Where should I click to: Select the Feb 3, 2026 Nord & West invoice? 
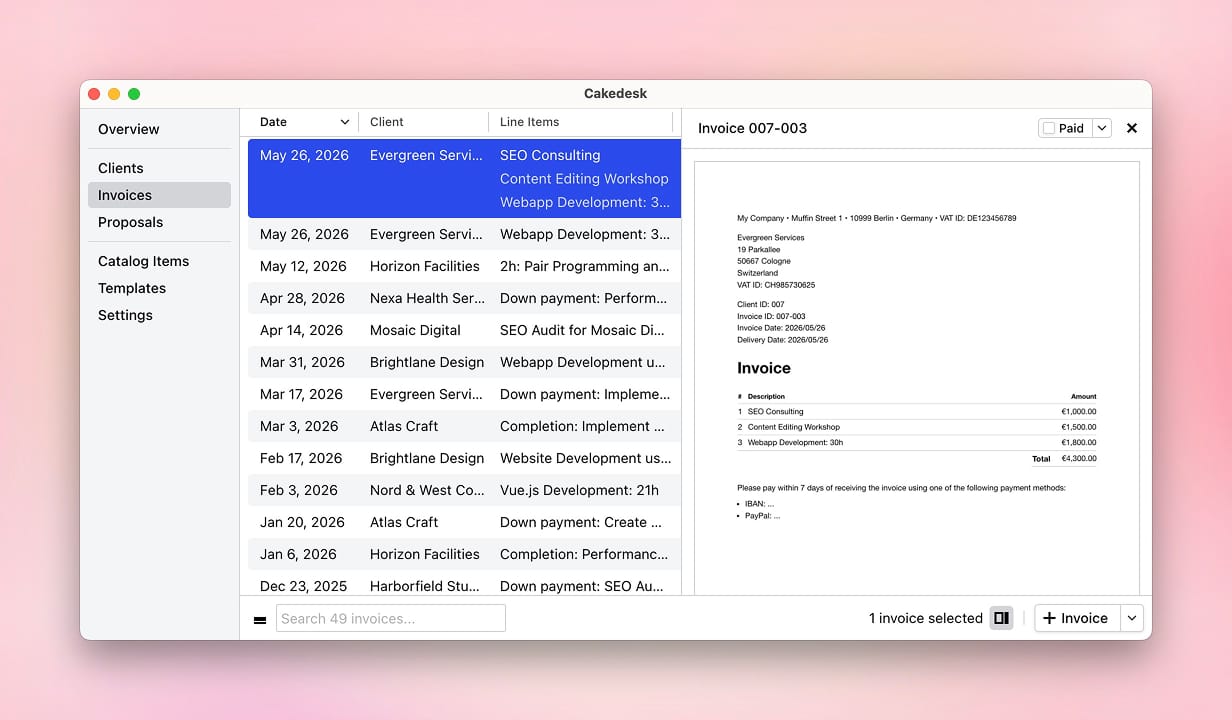pos(464,490)
